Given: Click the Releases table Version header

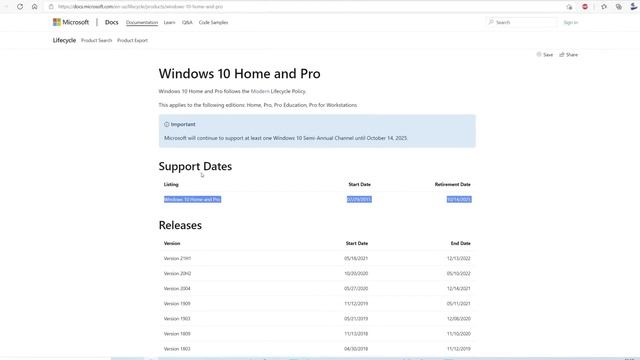Looking at the screenshot, I should coord(172,243).
